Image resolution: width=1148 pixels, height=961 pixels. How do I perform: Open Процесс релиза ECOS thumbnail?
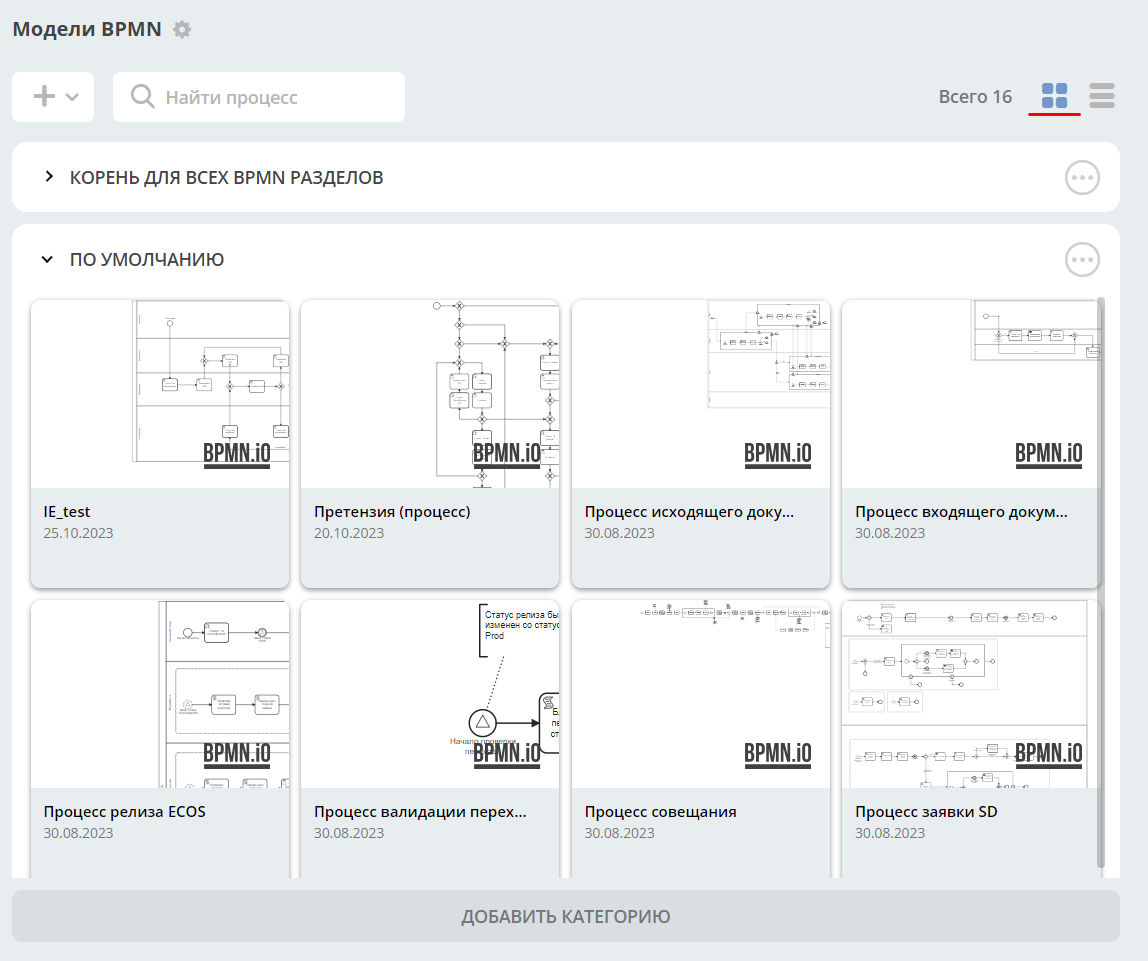(x=160, y=694)
